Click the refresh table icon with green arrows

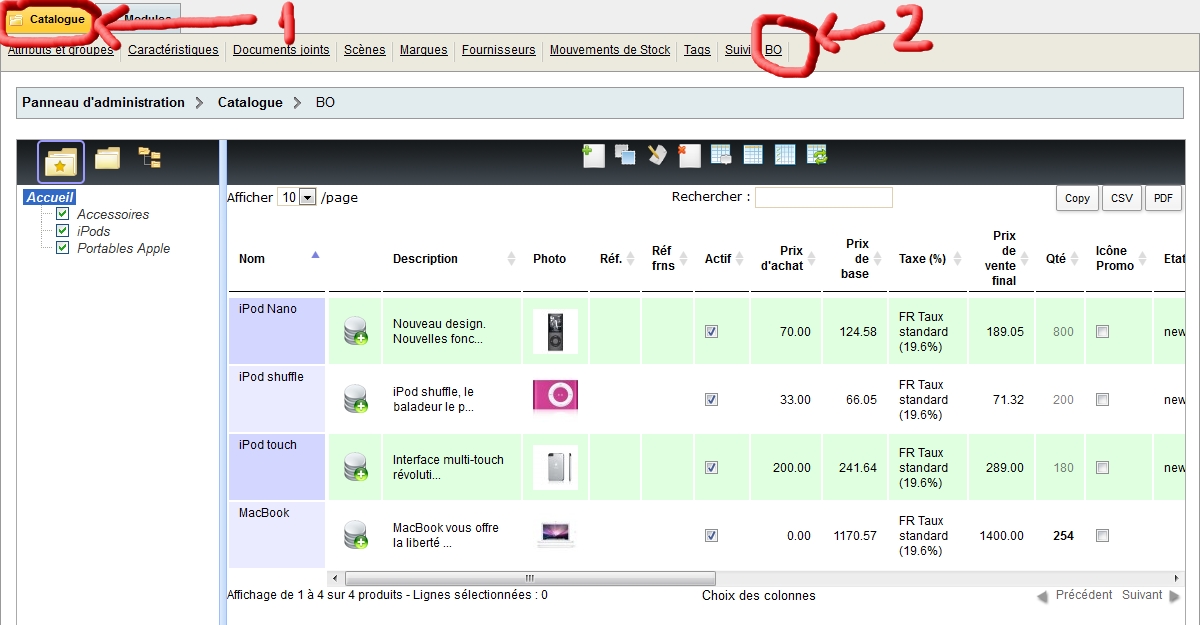click(817, 155)
